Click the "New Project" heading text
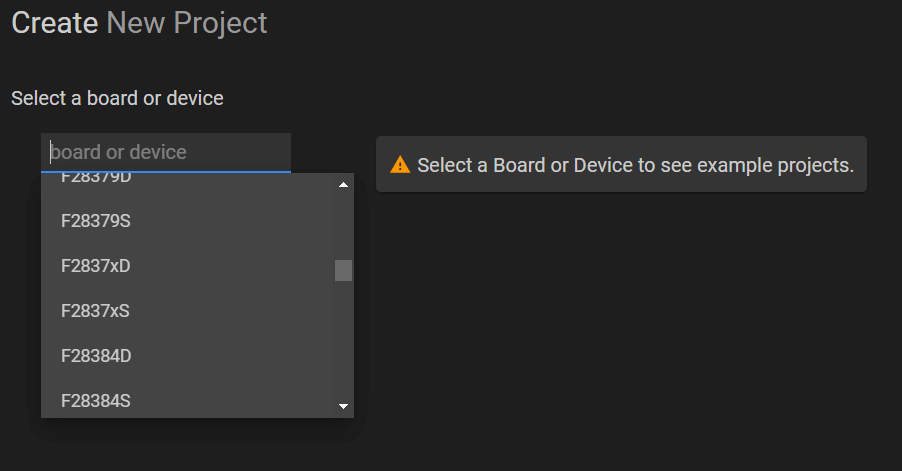The image size is (902, 471). (x=187, y=23)
